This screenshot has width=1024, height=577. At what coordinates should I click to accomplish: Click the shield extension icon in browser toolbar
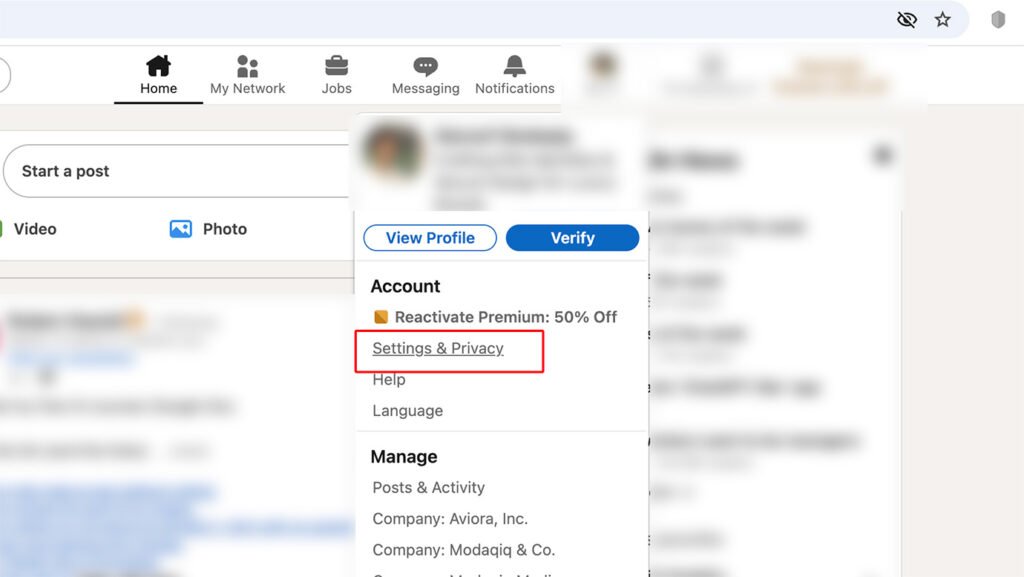997,19
